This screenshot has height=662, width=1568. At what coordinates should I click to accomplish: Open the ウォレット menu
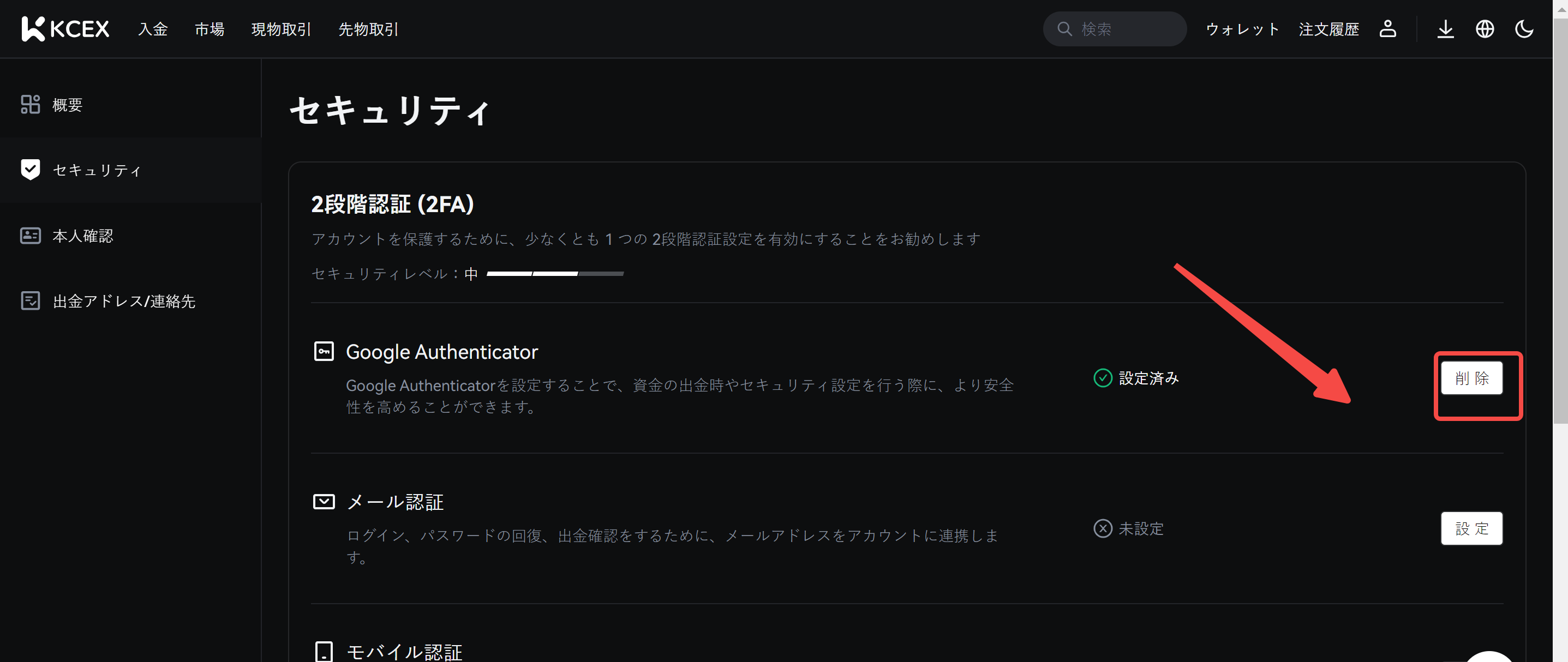1242,29
